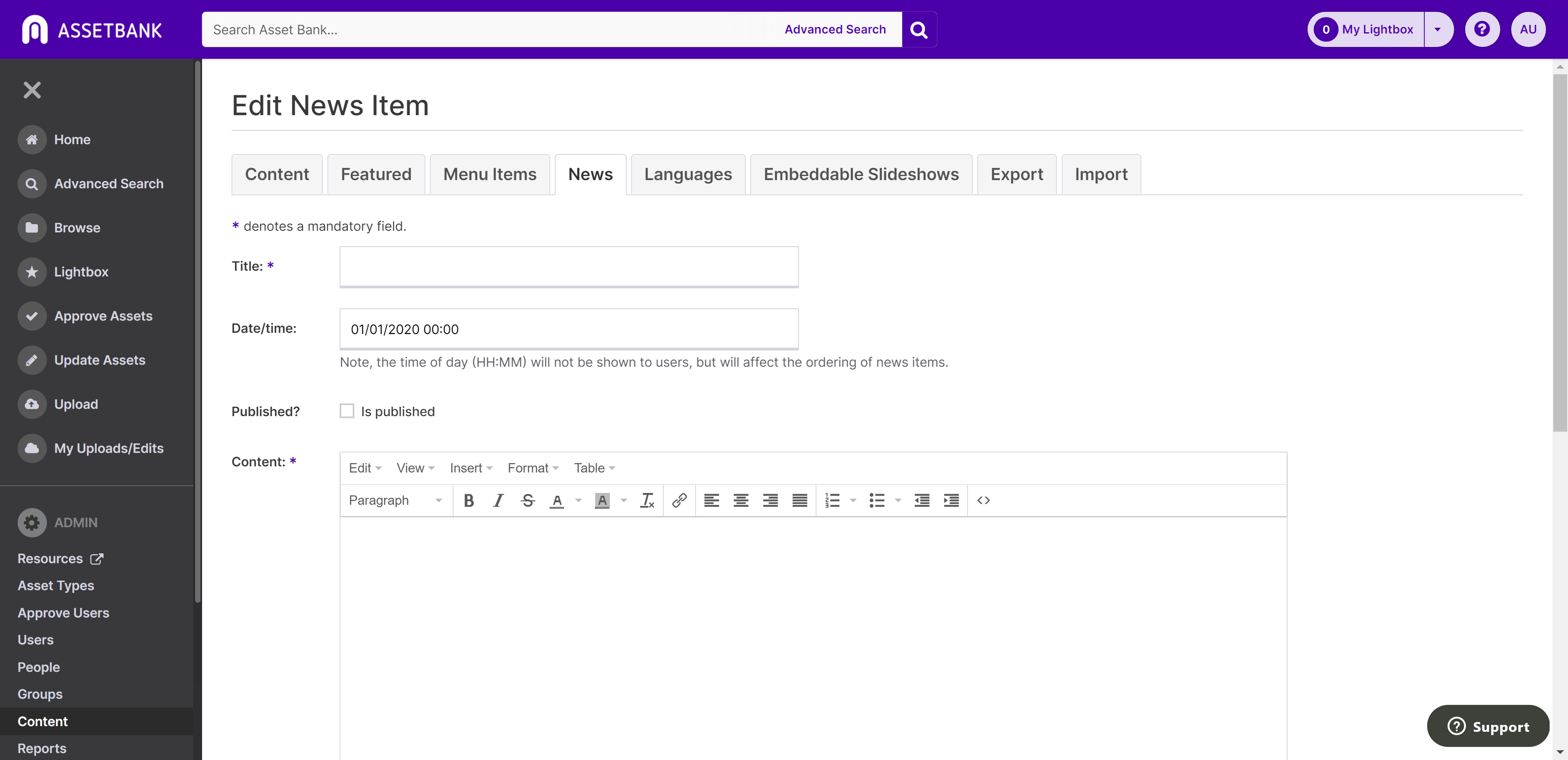Viewport: 1568px width, 760px height.
Task: Expand bullet list style dropdown arrow
Action: coord(898,501)
